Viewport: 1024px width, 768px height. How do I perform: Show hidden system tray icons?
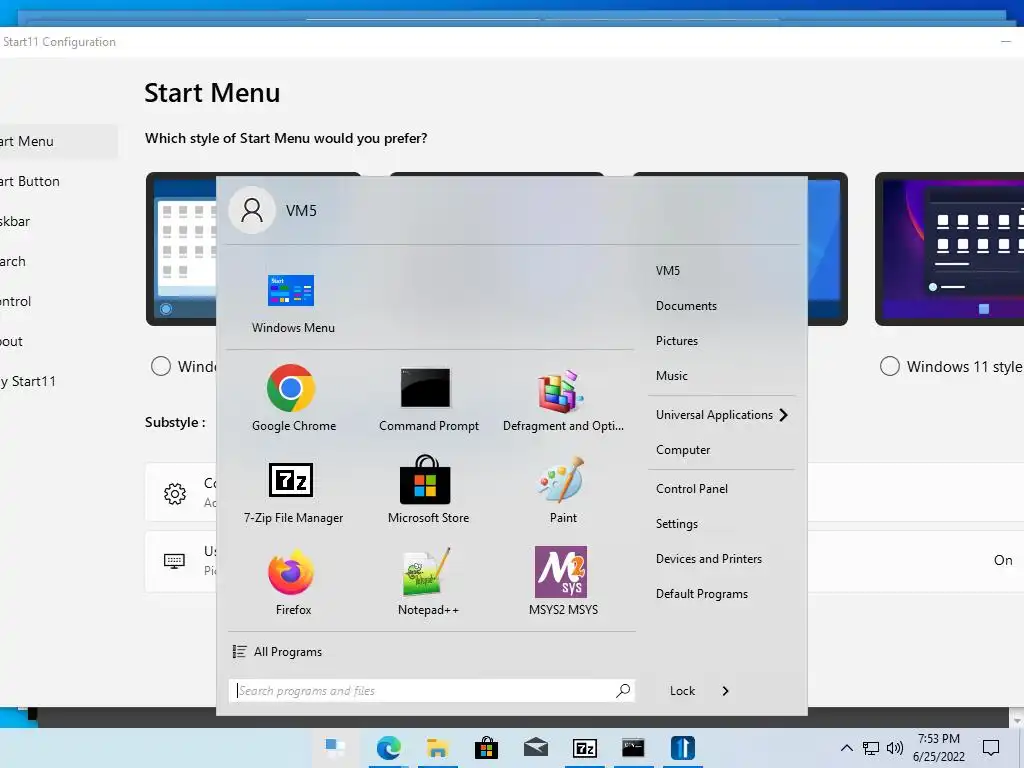pyautogui.click(x=846, y=748)
